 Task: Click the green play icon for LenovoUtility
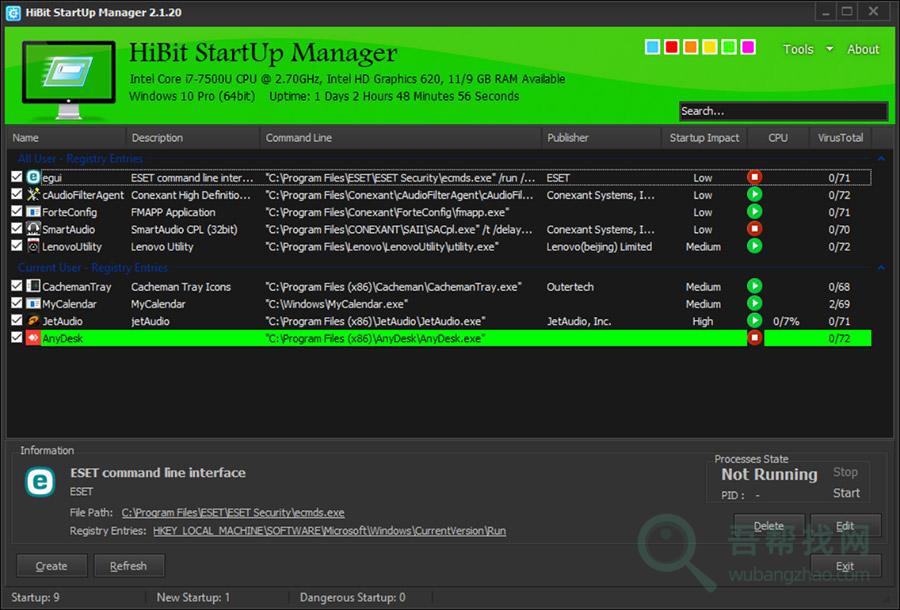pos(755,246)
